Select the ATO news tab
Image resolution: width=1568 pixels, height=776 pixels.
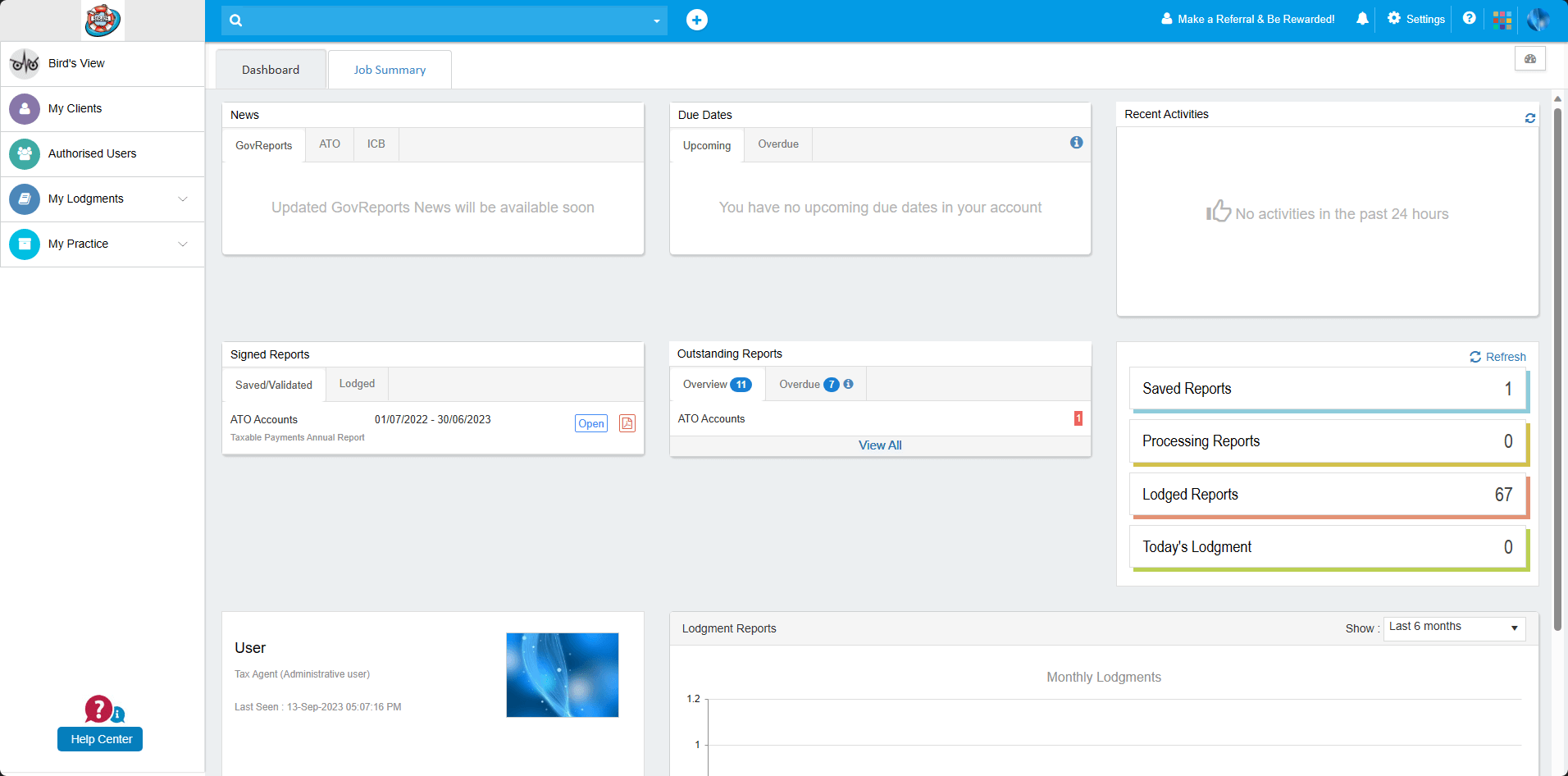pyautogui.click(x=330, y=144)
